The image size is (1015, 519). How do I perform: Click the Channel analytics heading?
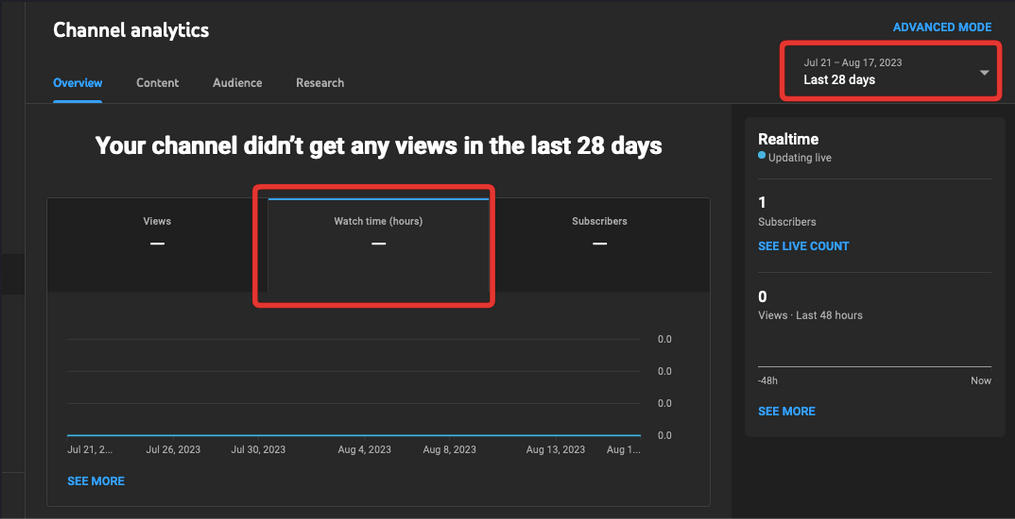131,30
